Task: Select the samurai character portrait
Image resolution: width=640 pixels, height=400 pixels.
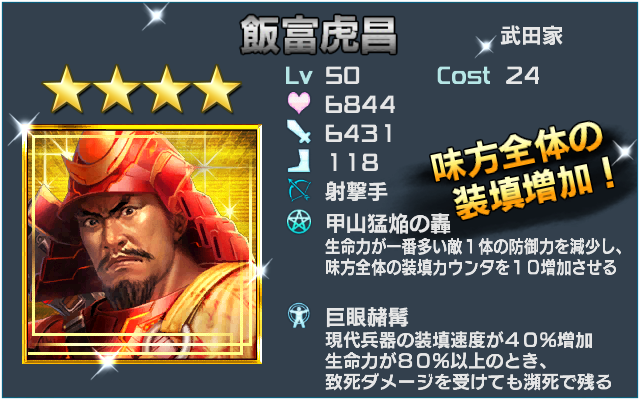Action: (x=142, y=244)
